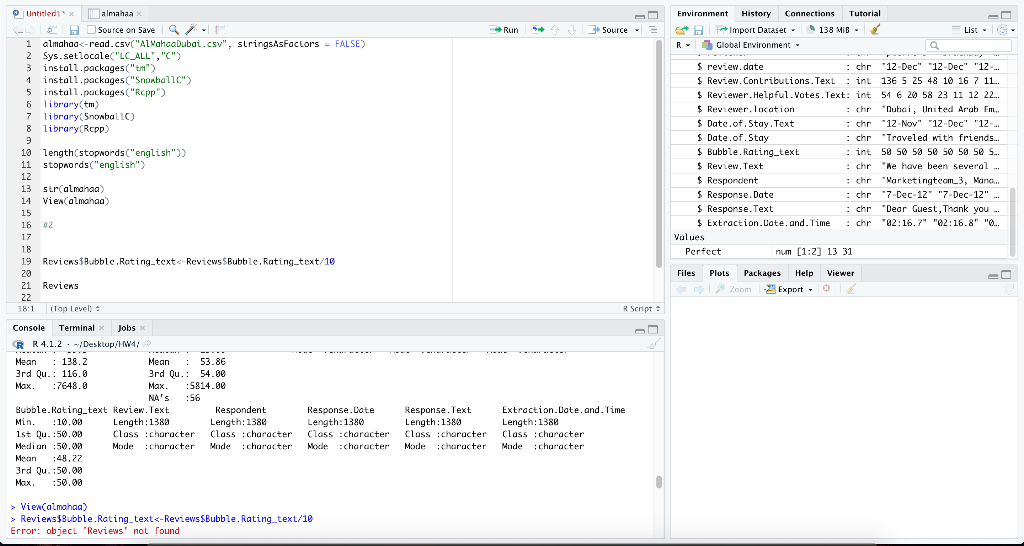Screen dimensions: 1024x546
Task: Open the R Script file type selector
Action: click(641, 308)
